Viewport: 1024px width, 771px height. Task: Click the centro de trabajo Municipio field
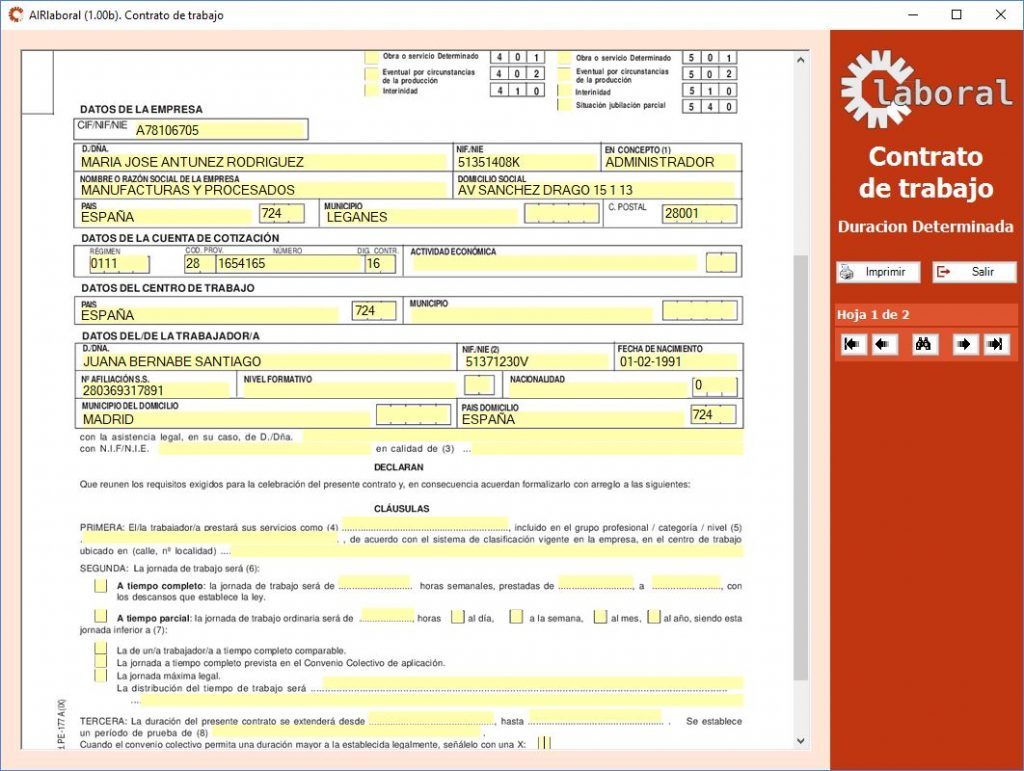[530, 315]
